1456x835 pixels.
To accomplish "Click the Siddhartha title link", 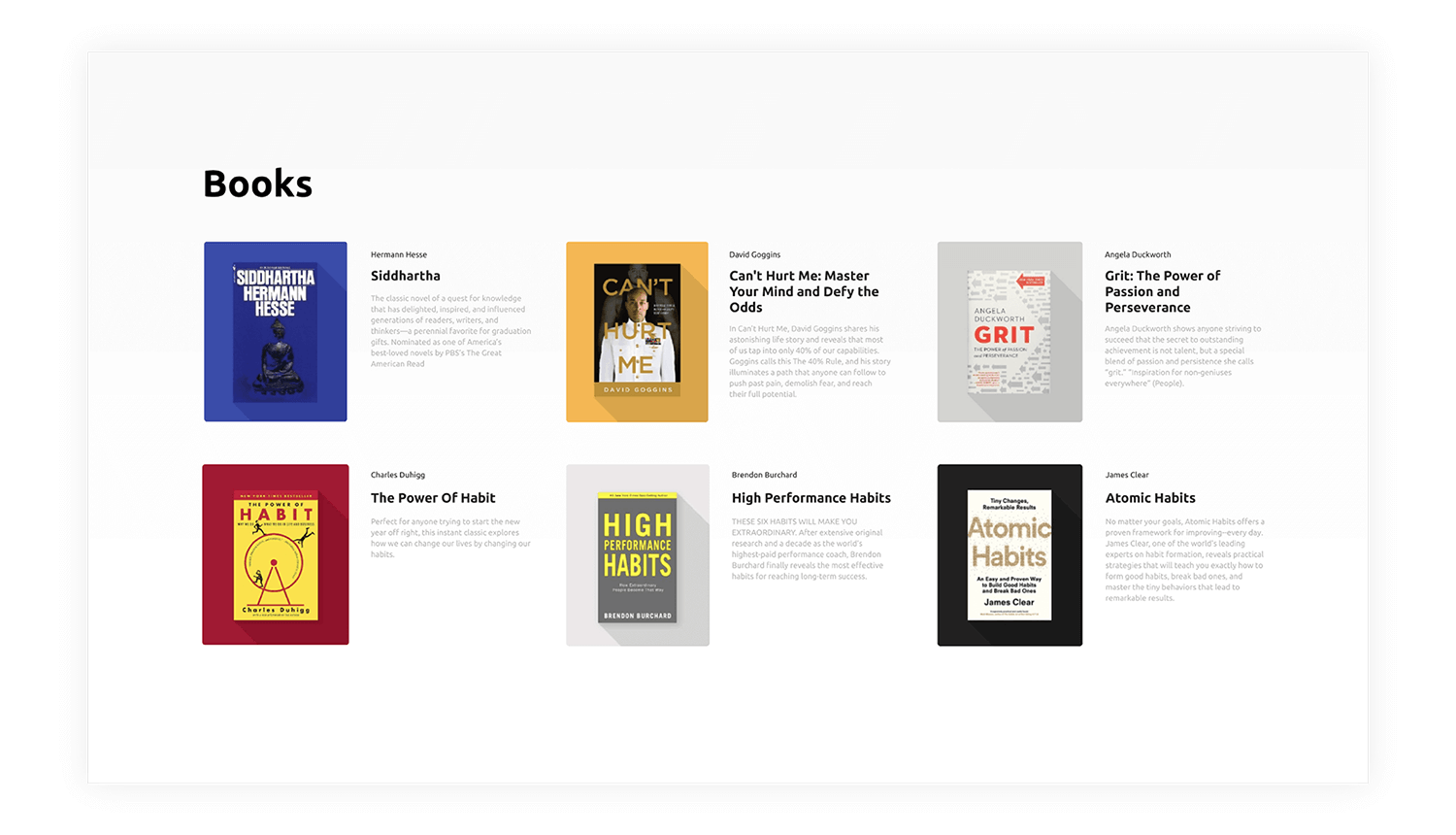I will pos(406,276).
